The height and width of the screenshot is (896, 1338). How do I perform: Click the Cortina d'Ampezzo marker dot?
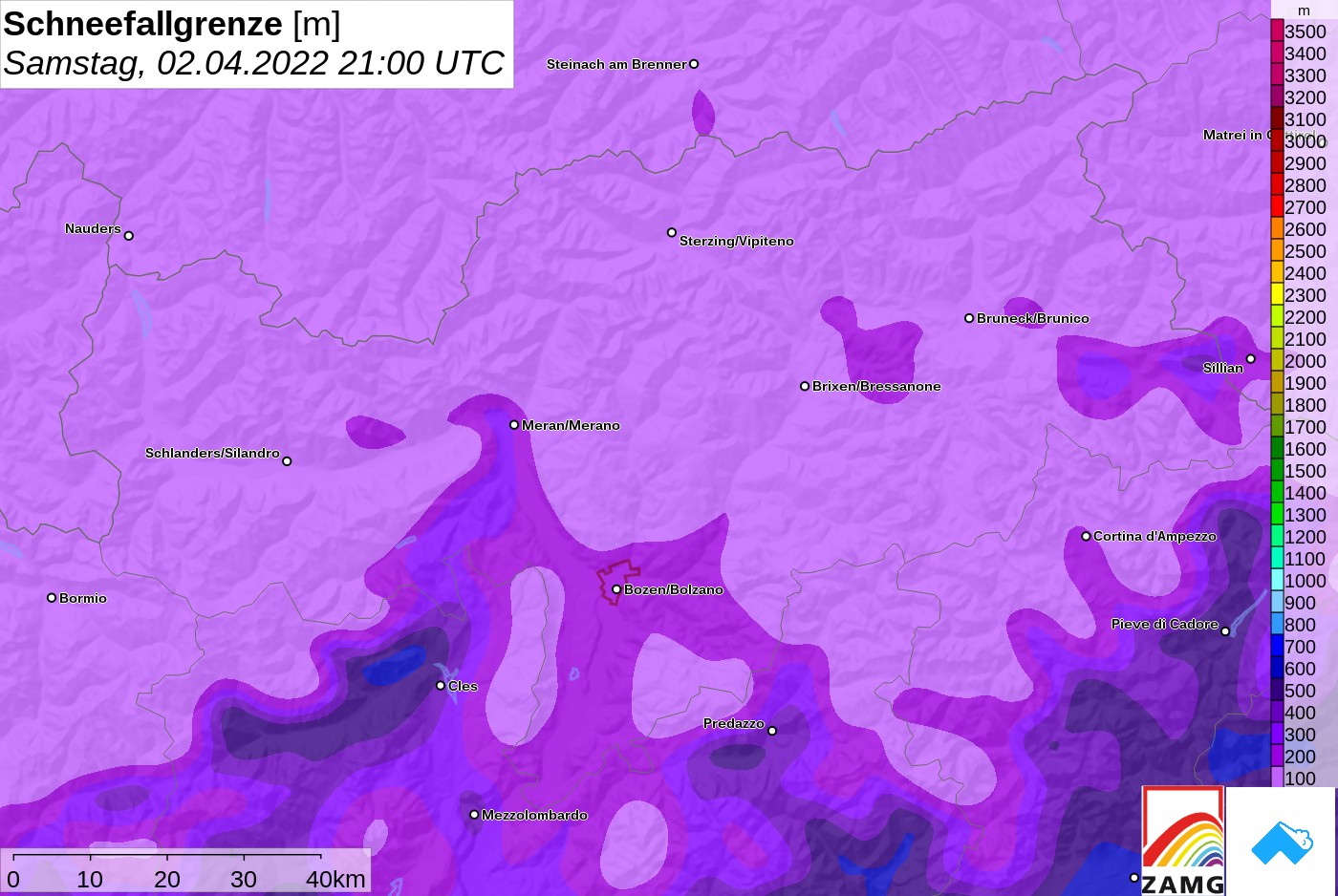(x=1086, y=536)
